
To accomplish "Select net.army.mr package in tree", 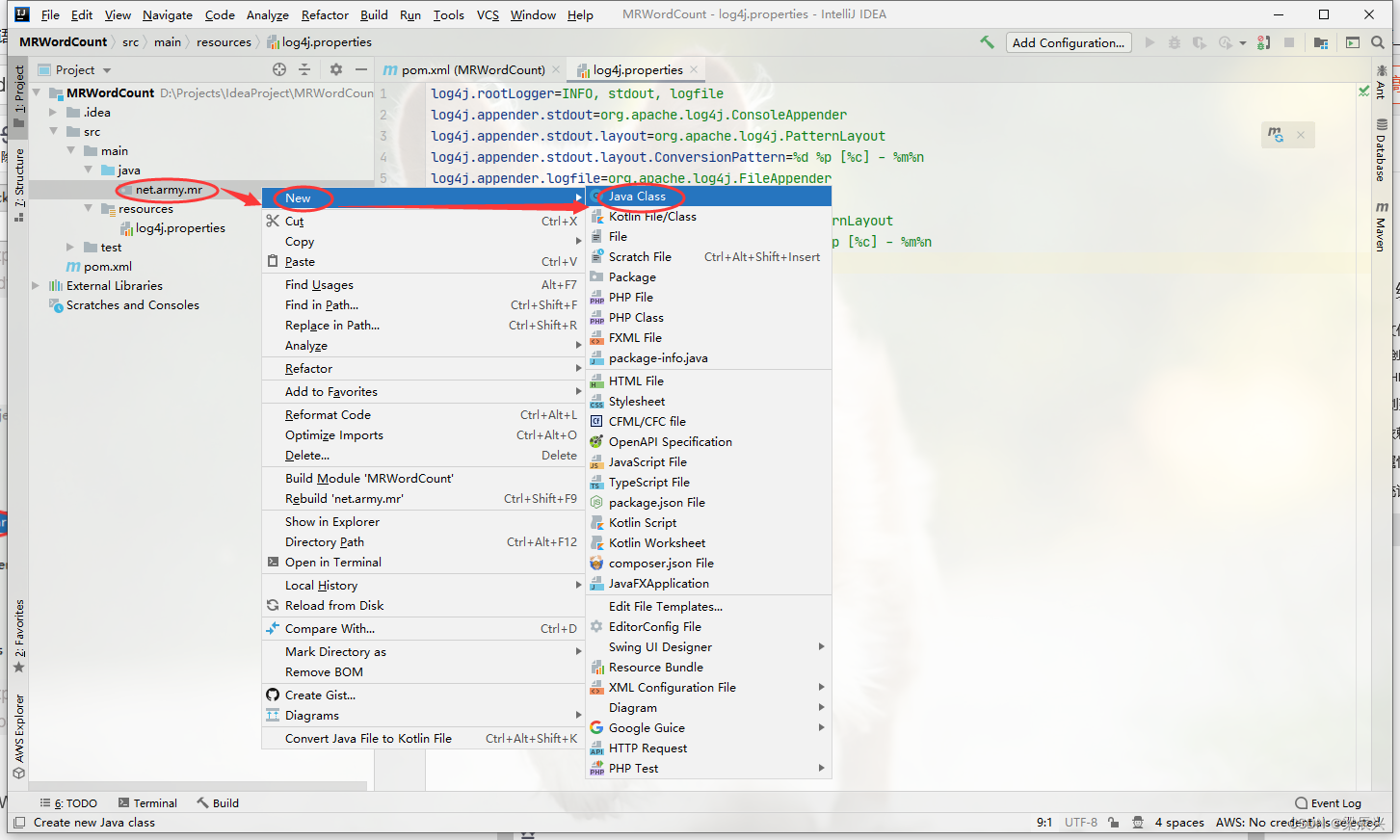I will (169, 190).
